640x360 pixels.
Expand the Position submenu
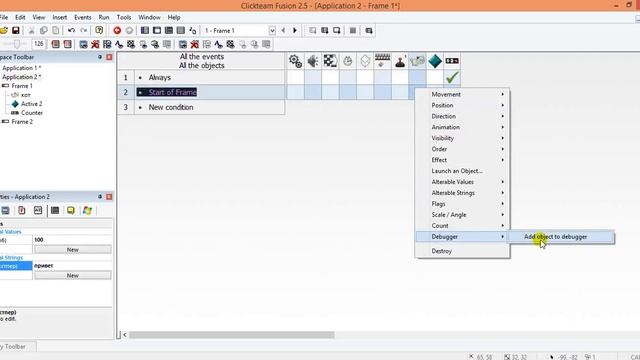[462, 105]
